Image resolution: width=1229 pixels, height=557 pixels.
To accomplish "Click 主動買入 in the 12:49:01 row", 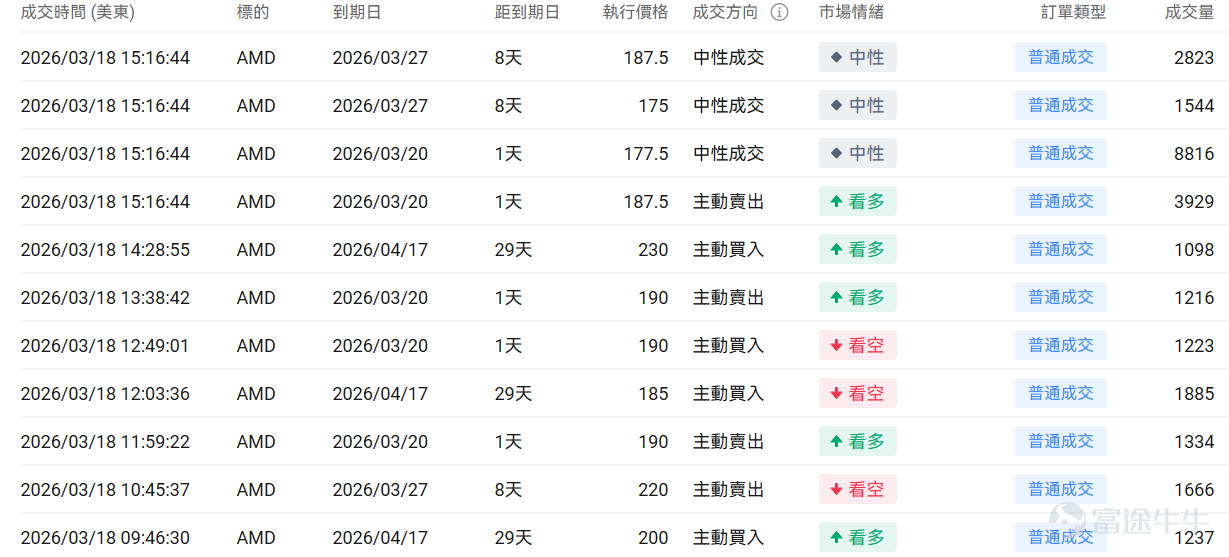I will (x=729, y=346).
